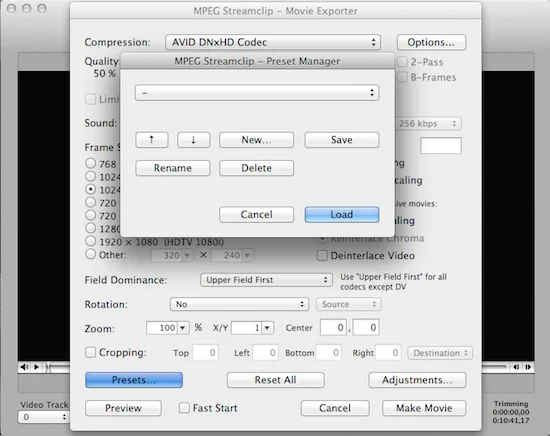Step backward a frame in player window
Image resolution: width=550 pixels, height=436 pixels.
click(516, 367)
